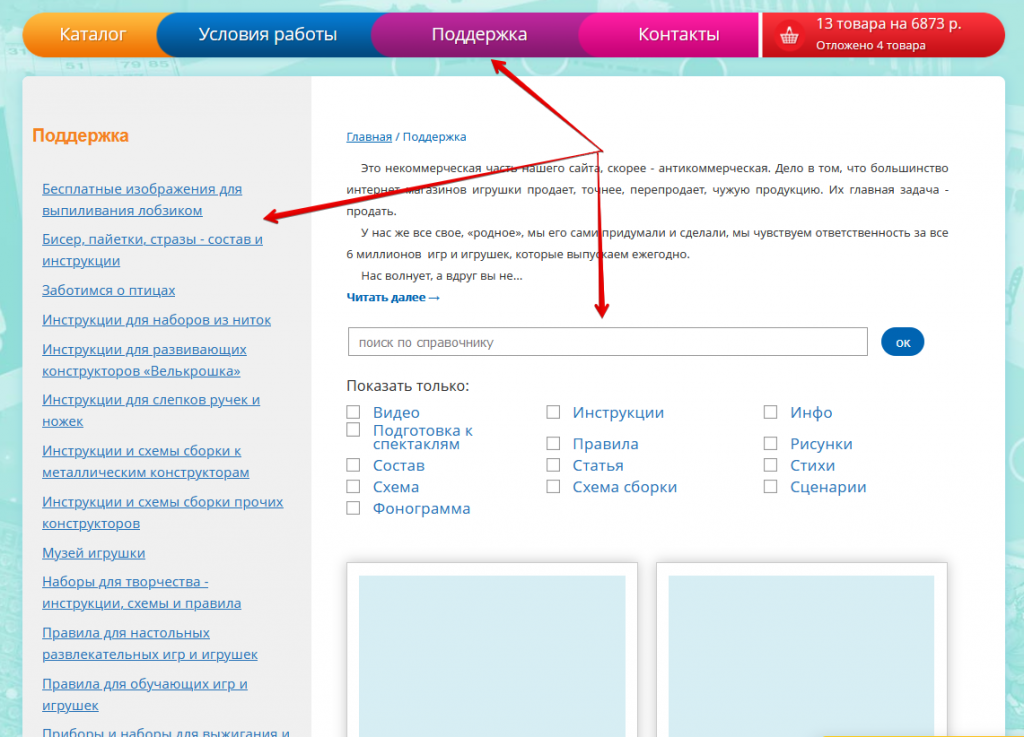Open the shopping basket icon
This screenshot has height=737, width=1024.
(789, 35)
